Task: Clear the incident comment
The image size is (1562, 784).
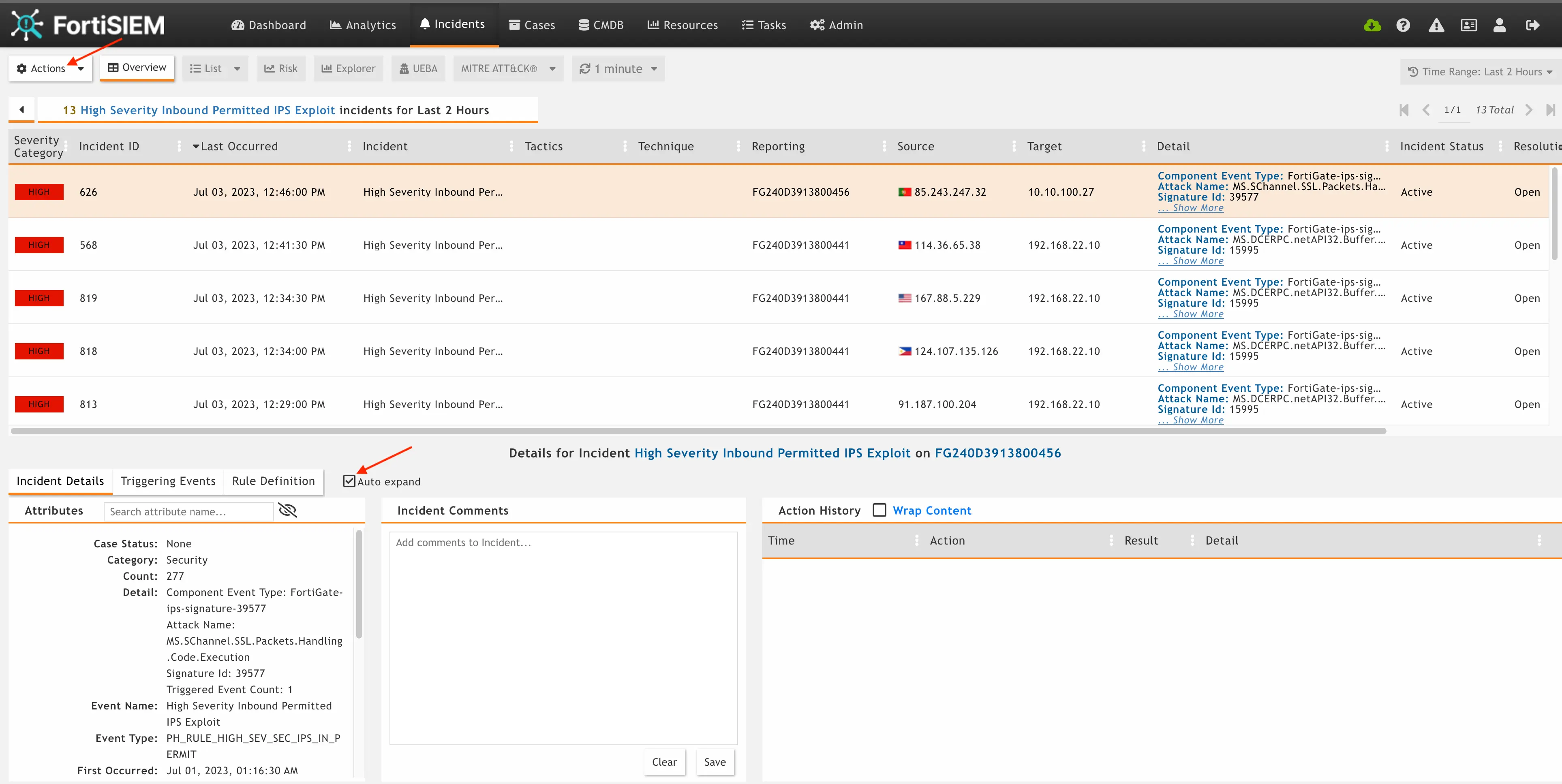Action: coord(664,762)
